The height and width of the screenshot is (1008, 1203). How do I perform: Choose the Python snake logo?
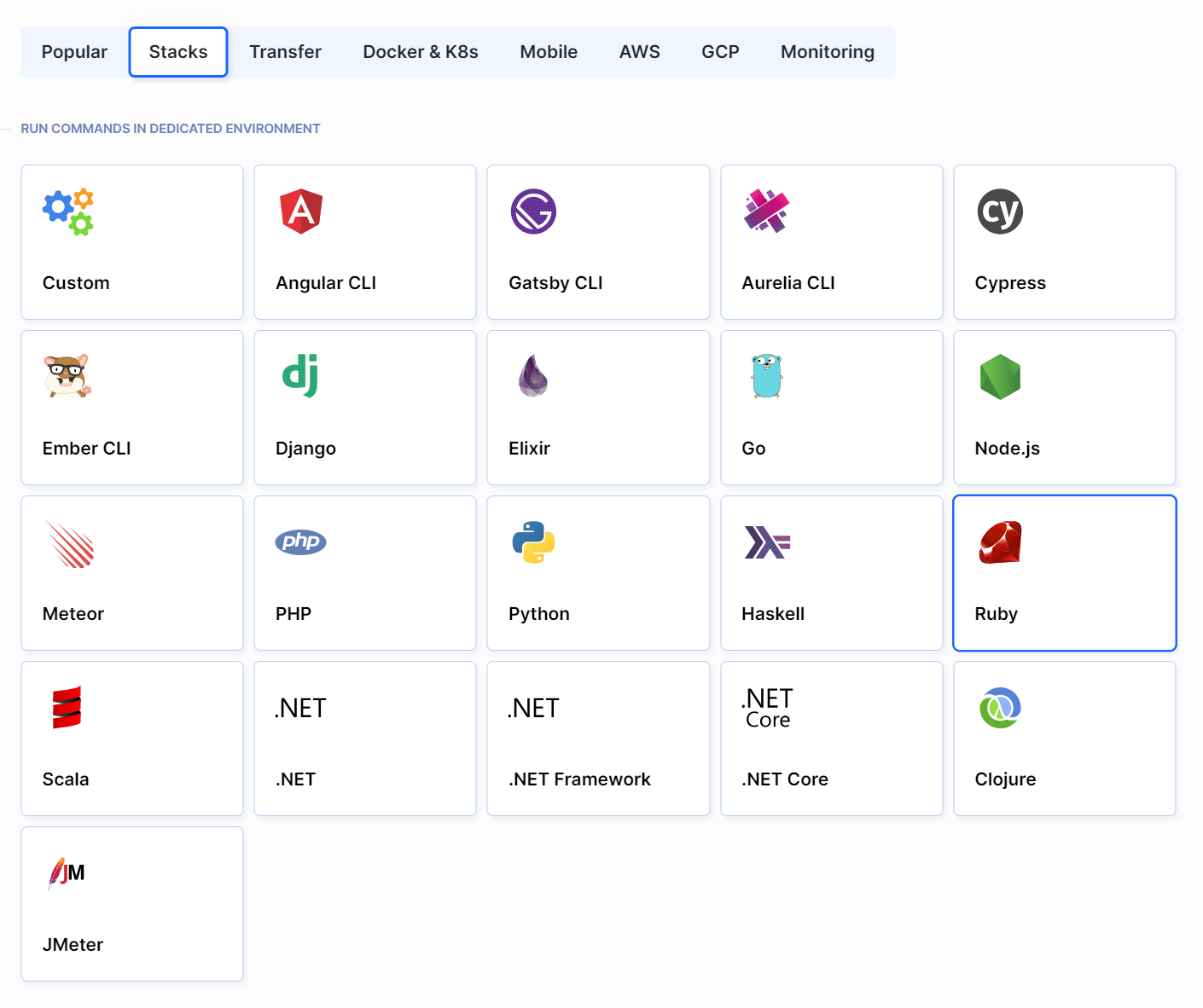[x=533, y=542]
